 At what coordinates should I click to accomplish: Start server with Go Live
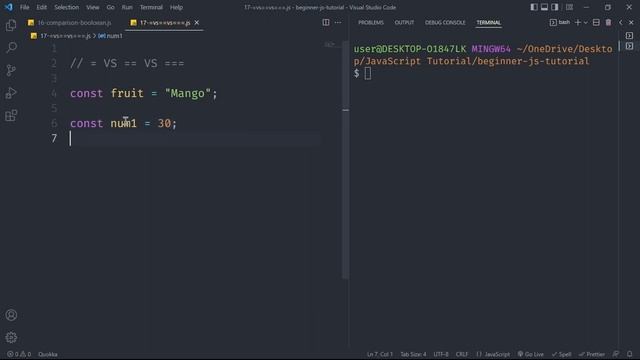click(x=531, y=354)
